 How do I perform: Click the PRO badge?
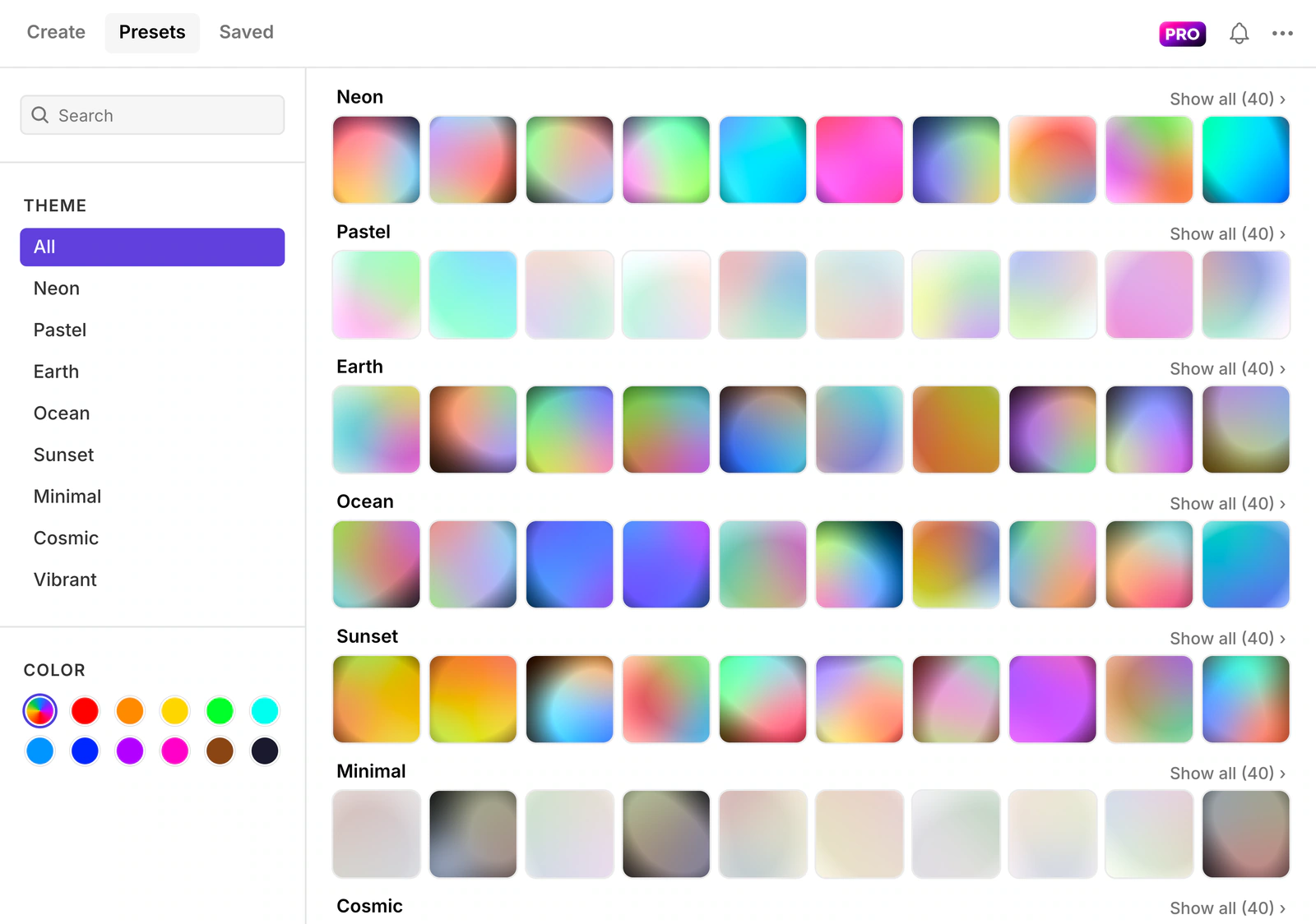tap(1182, 34)
